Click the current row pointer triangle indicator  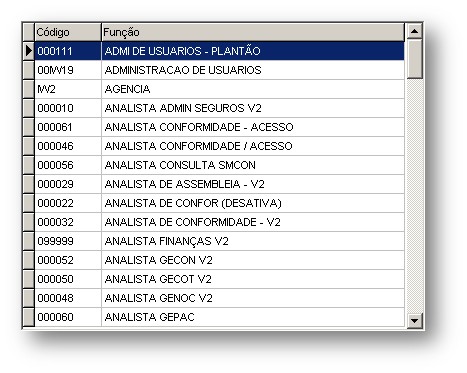click(x=29, y=51)
